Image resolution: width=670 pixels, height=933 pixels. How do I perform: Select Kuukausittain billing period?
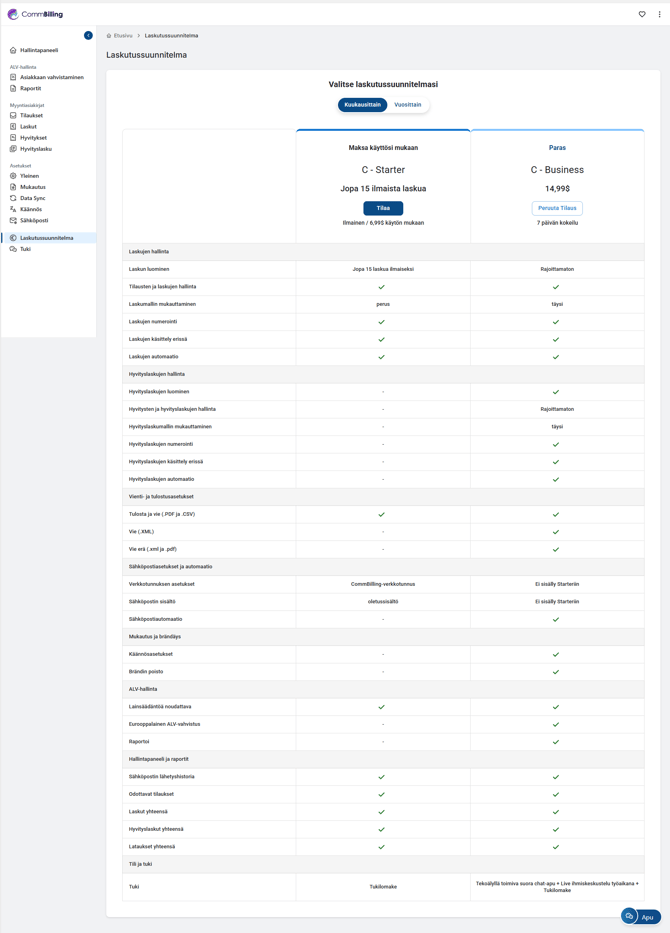pos(362,105)
